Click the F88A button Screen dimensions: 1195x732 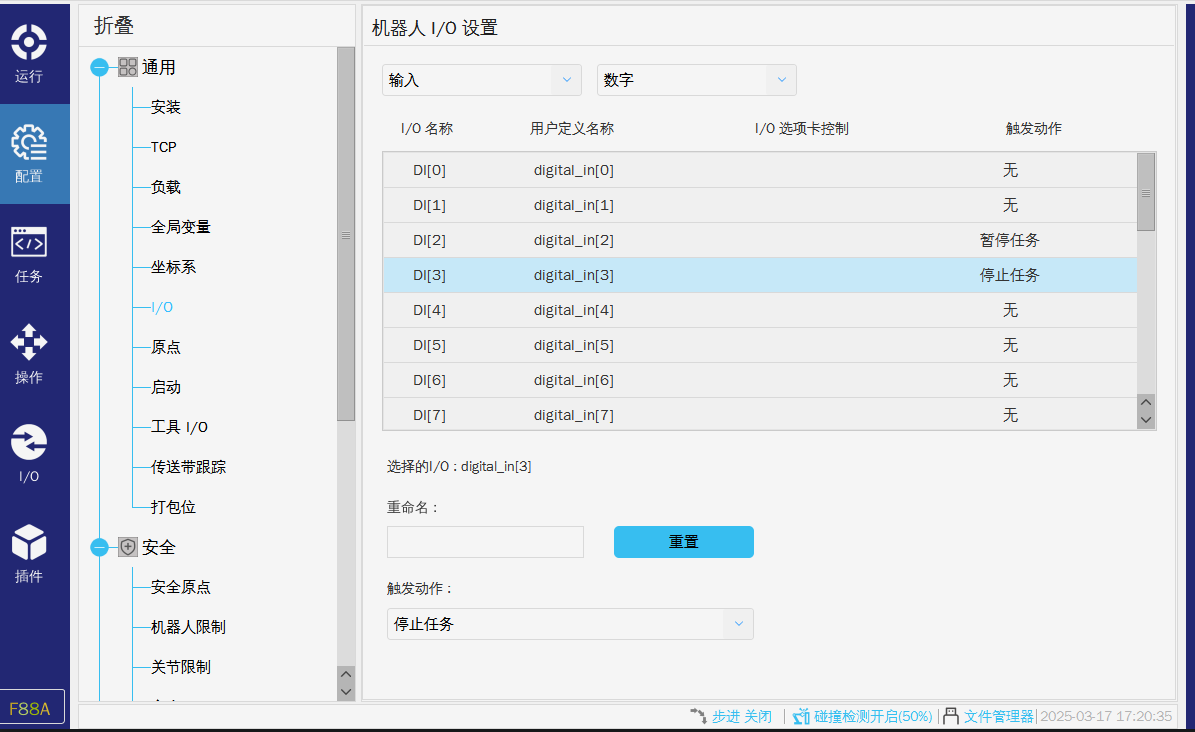[32, 708]
